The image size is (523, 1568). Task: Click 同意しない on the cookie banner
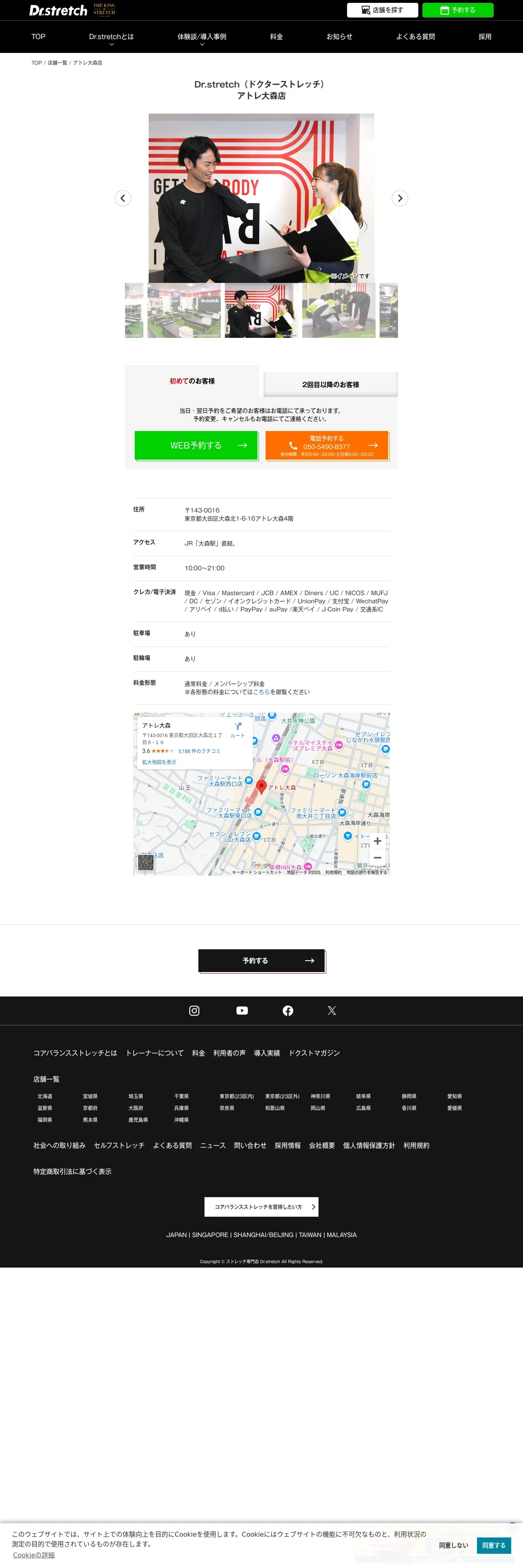pyautogui.click(x=454, y=1546)
